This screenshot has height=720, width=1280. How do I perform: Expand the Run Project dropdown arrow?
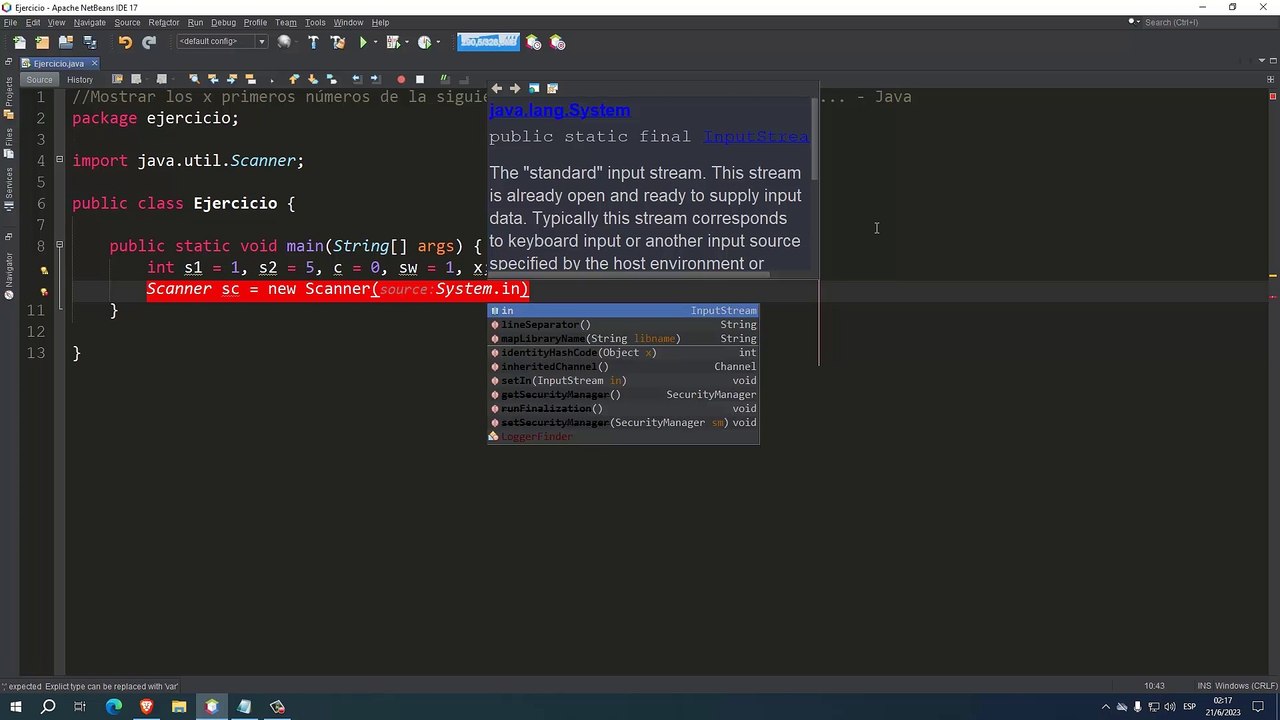[x=375, y=42]
